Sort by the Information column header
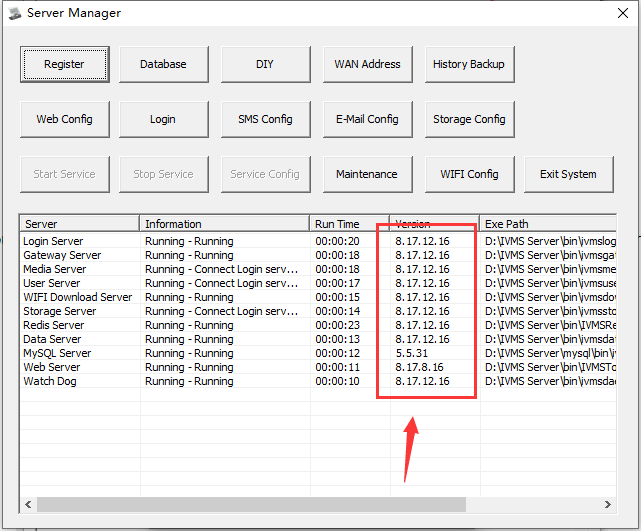The height and width of the screenshot is (531, 641). coord(224,224)
